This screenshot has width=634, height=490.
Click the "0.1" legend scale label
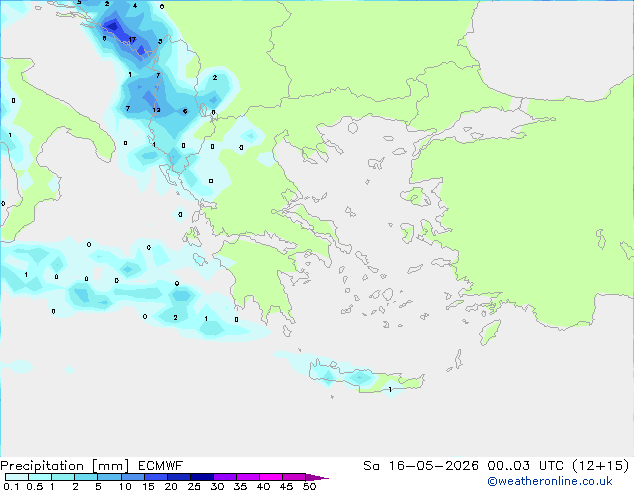coord(11,486)
